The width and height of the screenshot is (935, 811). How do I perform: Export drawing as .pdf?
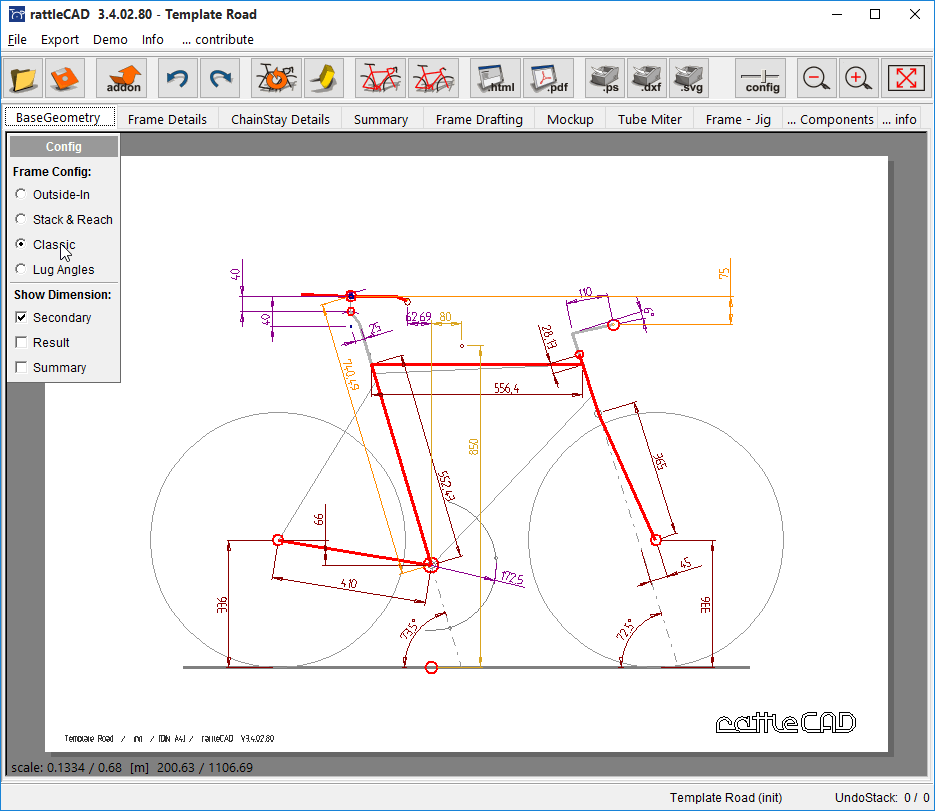[x=548, y=78]
